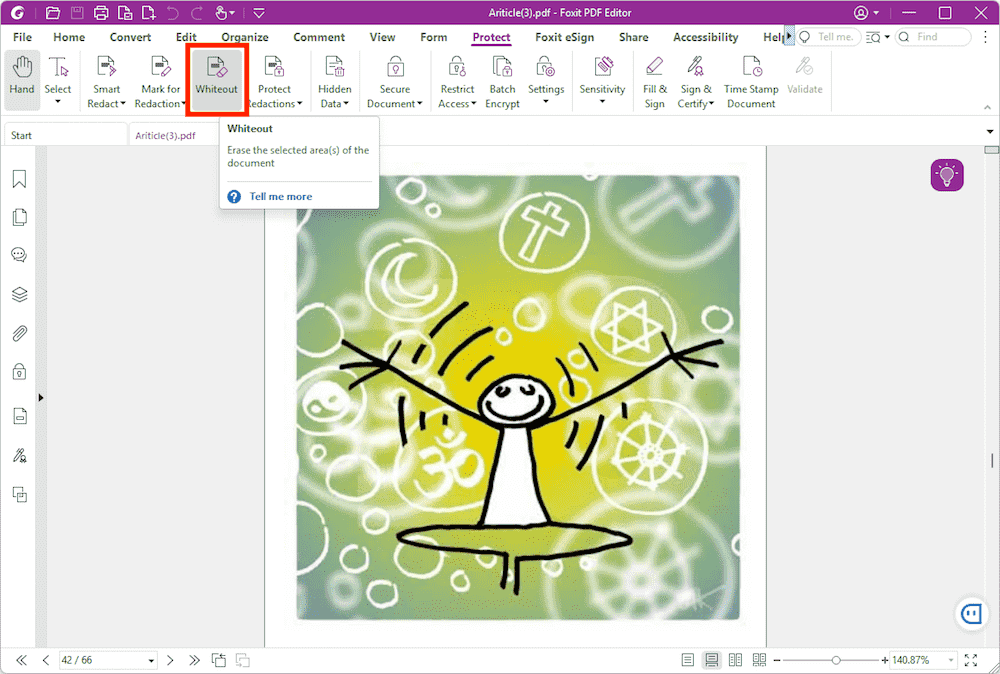Image resolution: width=1000 pixels, height=674 pixels.
Task: Open the Foxit eSign tab
Action: click(x=564, y=37)
